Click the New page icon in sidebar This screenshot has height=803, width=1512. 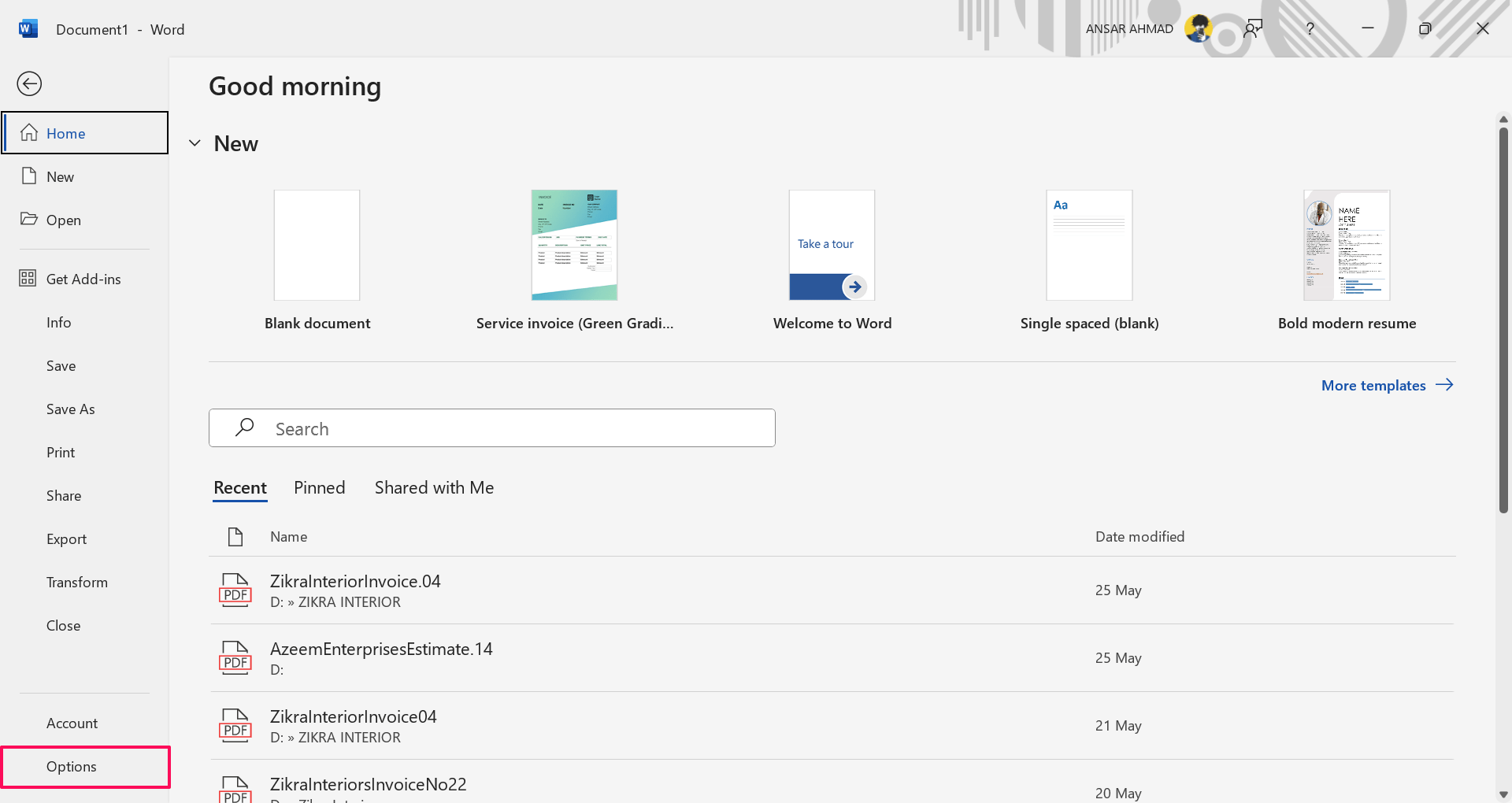click(x=29, y=176)
